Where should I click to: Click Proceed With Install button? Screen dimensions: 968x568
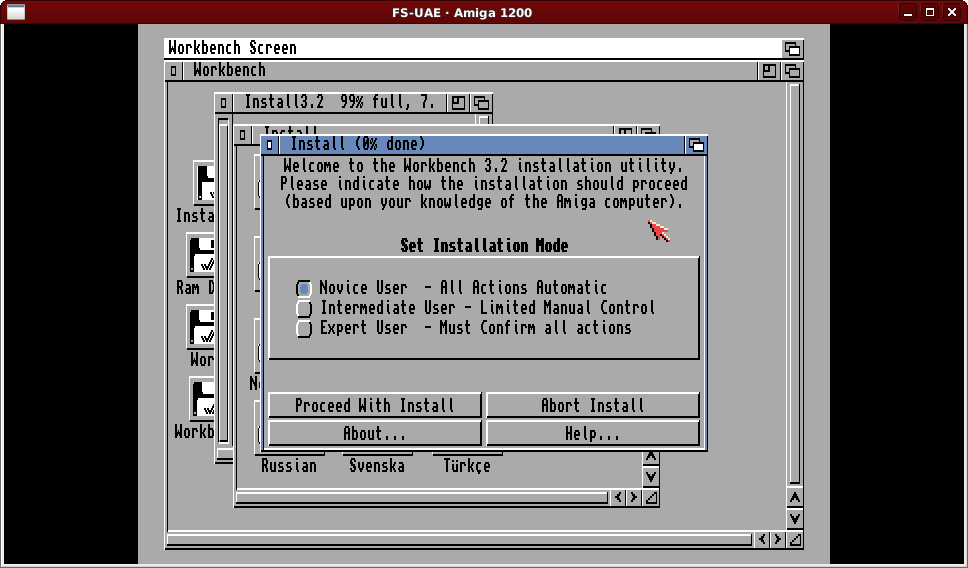click(375, 405)
